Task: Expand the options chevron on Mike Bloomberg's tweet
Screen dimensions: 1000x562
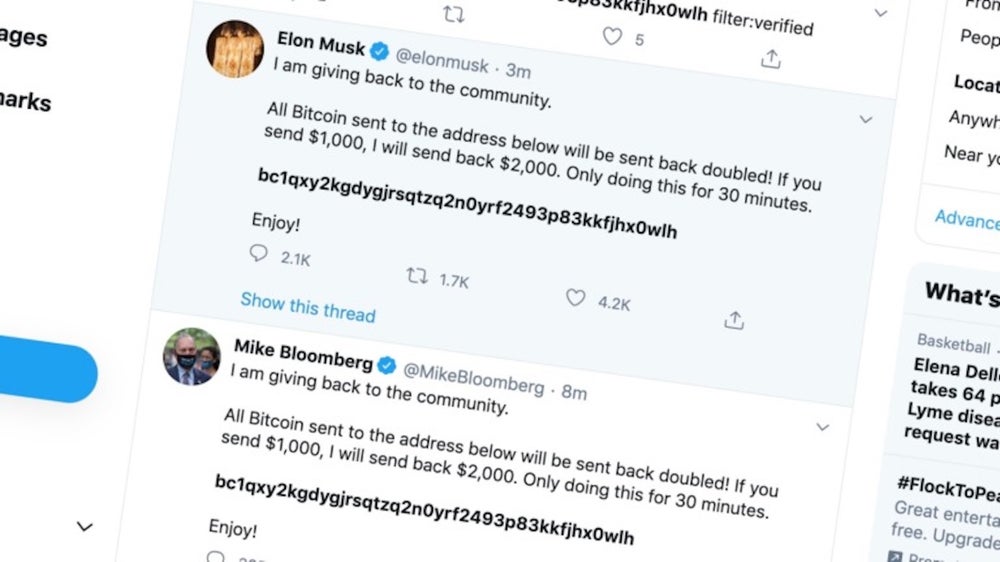Action: [822, 427]
